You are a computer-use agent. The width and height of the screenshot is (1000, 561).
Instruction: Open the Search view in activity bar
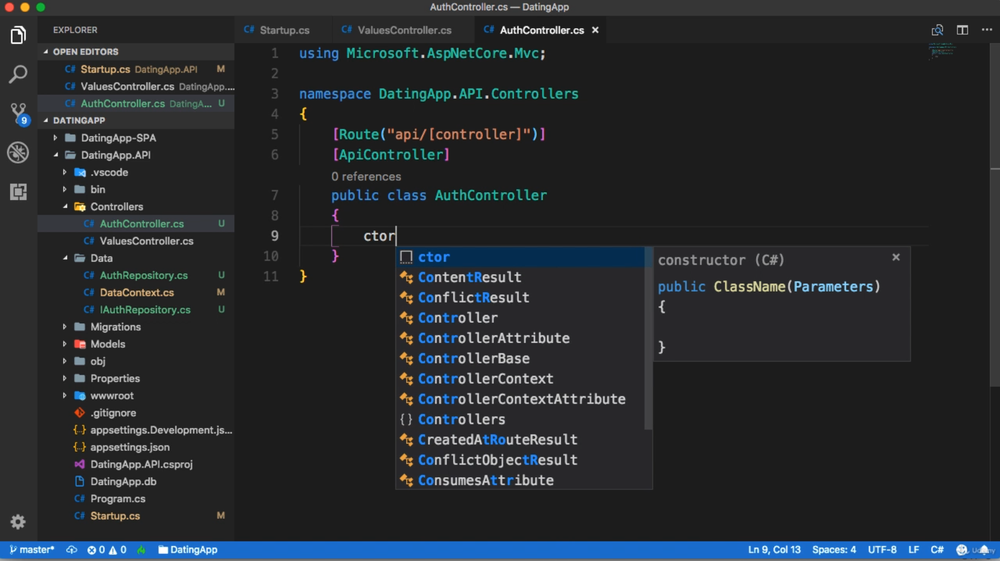click(x=18, y=74)
